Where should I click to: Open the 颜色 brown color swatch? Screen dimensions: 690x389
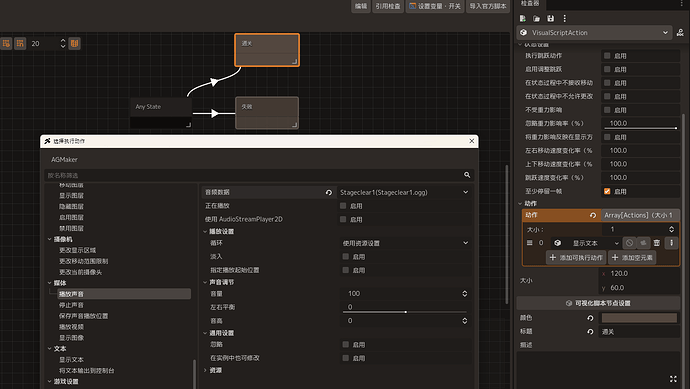tap(639, 318)
